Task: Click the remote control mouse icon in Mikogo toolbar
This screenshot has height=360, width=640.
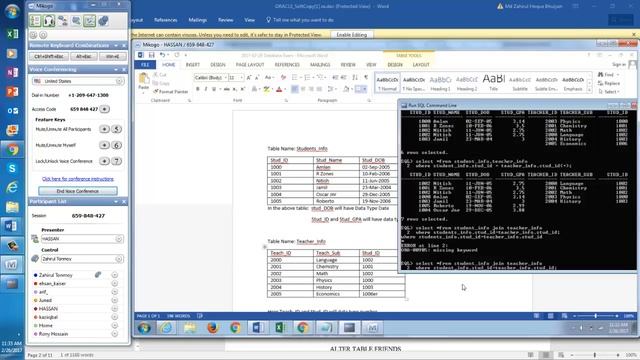Action: pos(103,20)
